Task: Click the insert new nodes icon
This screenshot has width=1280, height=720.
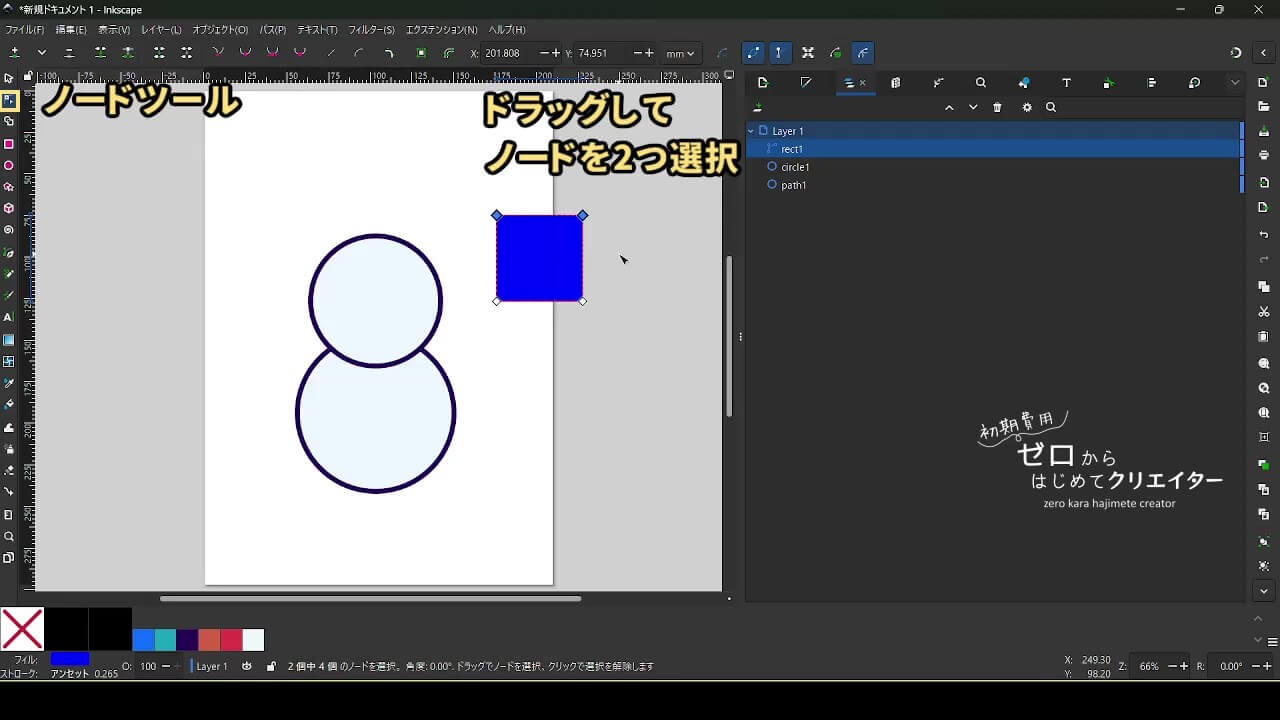Action: coord(14,53)
